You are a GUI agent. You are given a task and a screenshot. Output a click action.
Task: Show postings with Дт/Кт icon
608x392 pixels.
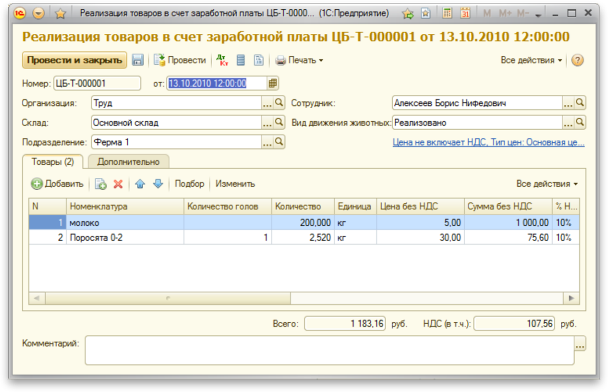point(222,60)
